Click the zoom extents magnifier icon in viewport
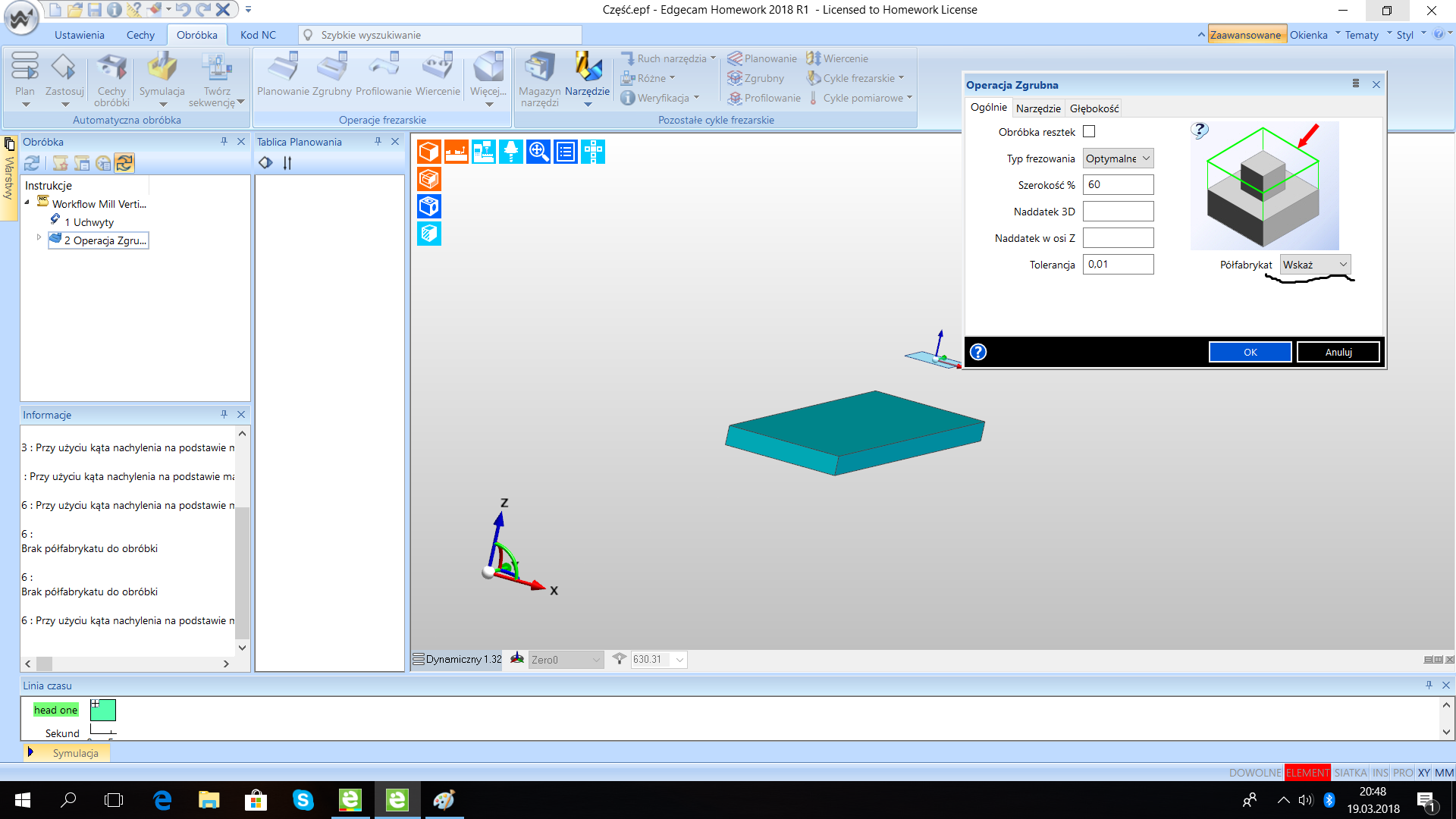1456x819 pixels. [x=538, y=152]
